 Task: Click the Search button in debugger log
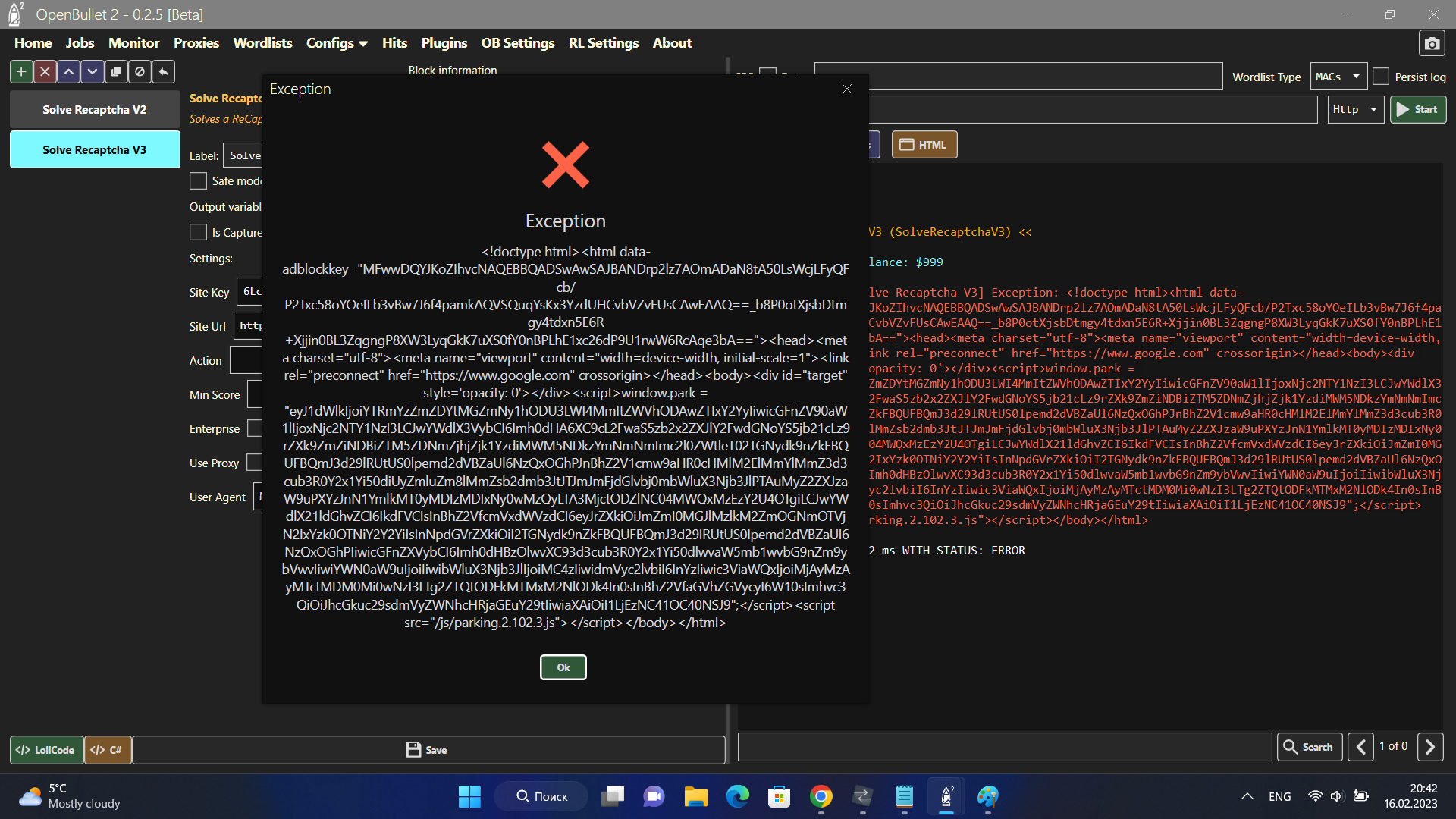click(x=1310, y=747)
